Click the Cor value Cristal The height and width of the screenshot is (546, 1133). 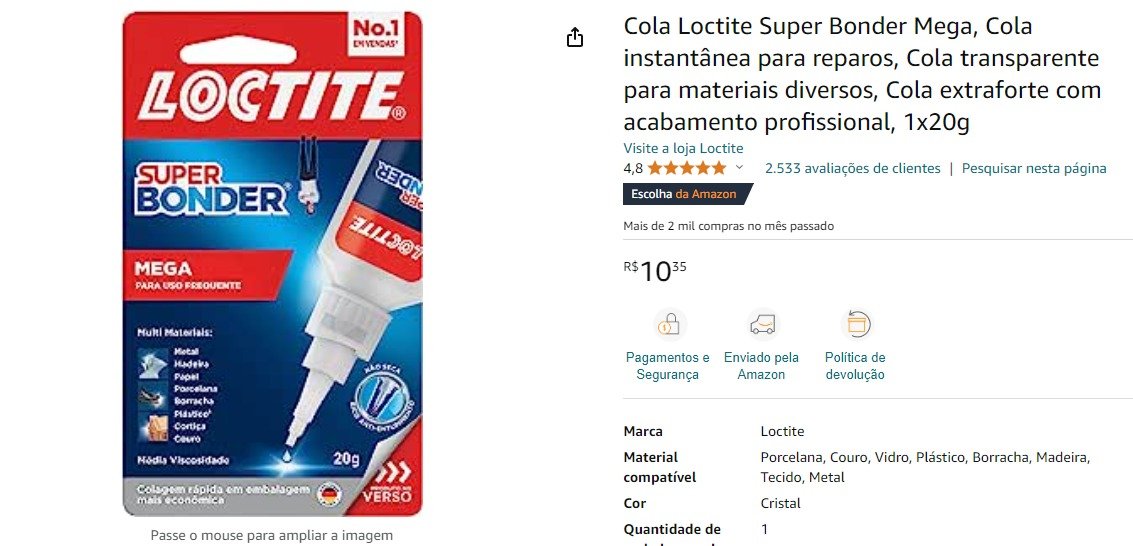(x=780, y=503)
